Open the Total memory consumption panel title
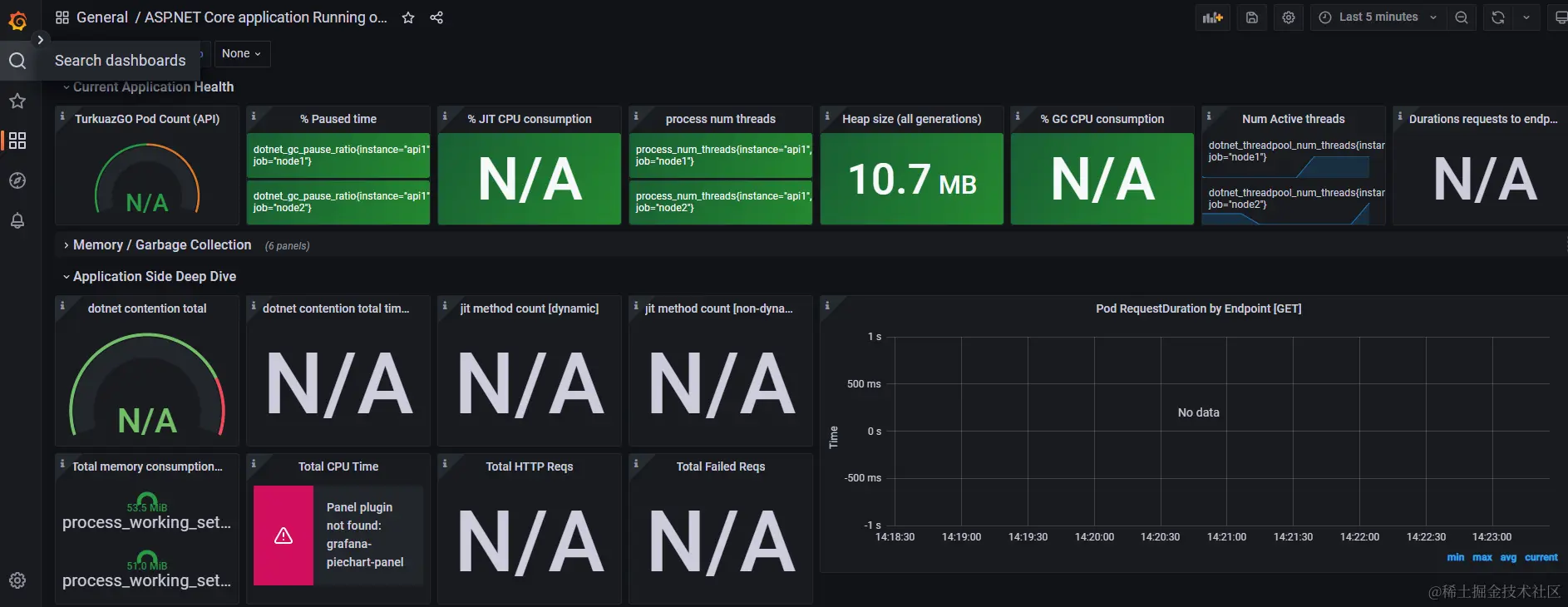This screenshot has width=1568, height=607. coord(147,466)
